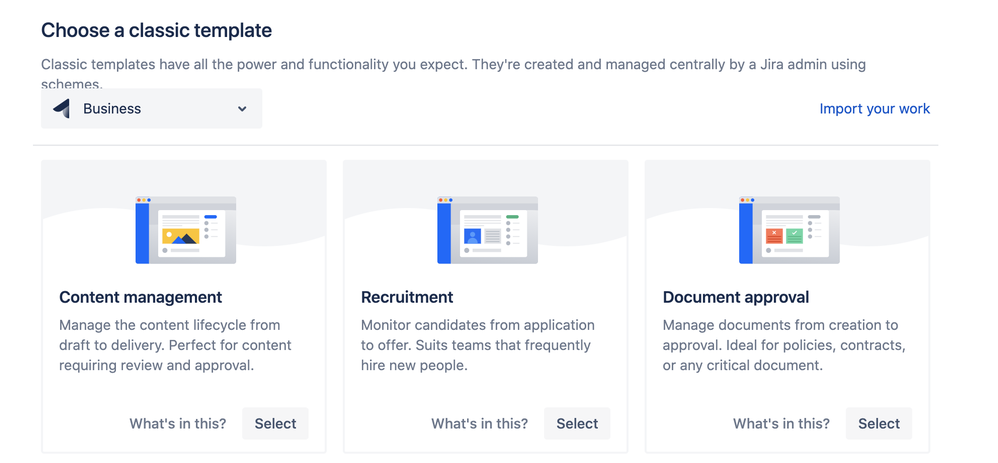
Task: Select the Recruitment template
Action: pyautogui.click(x=577, y=424)
